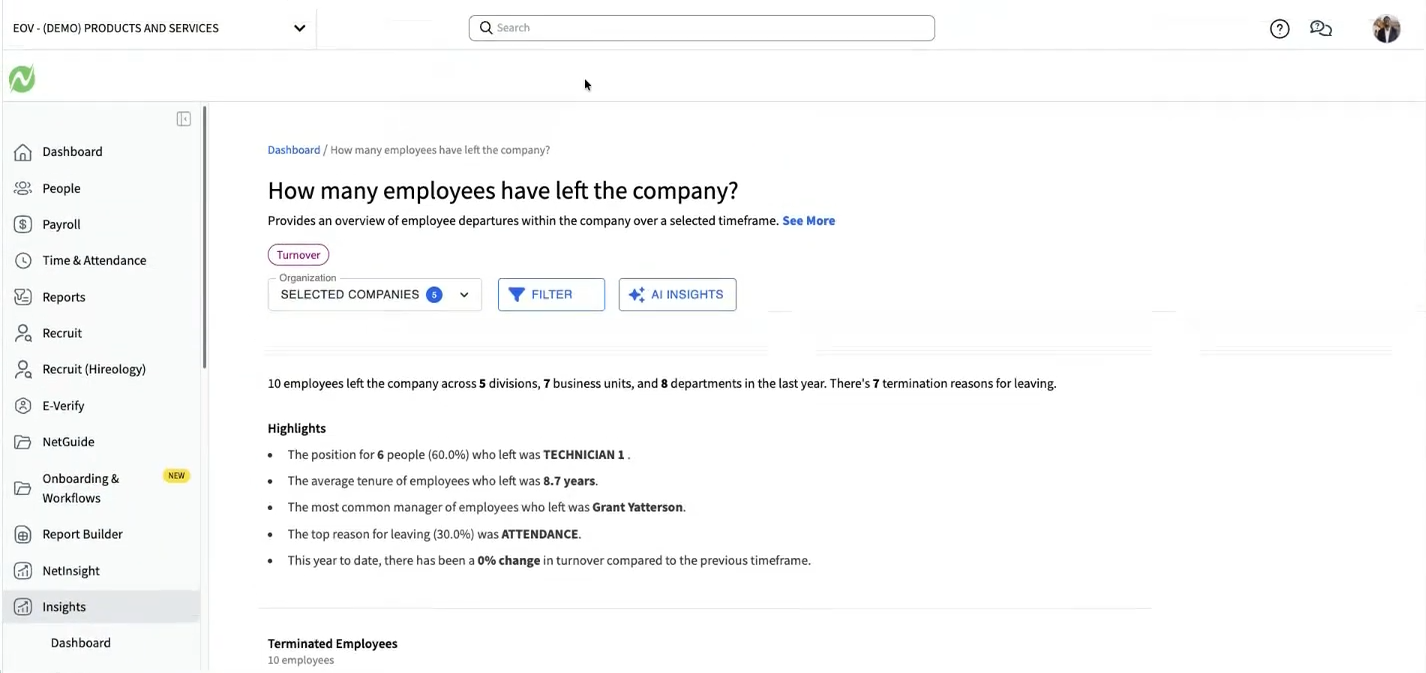
Task: Click the user profile avatar
Action: click(1386, 28)
